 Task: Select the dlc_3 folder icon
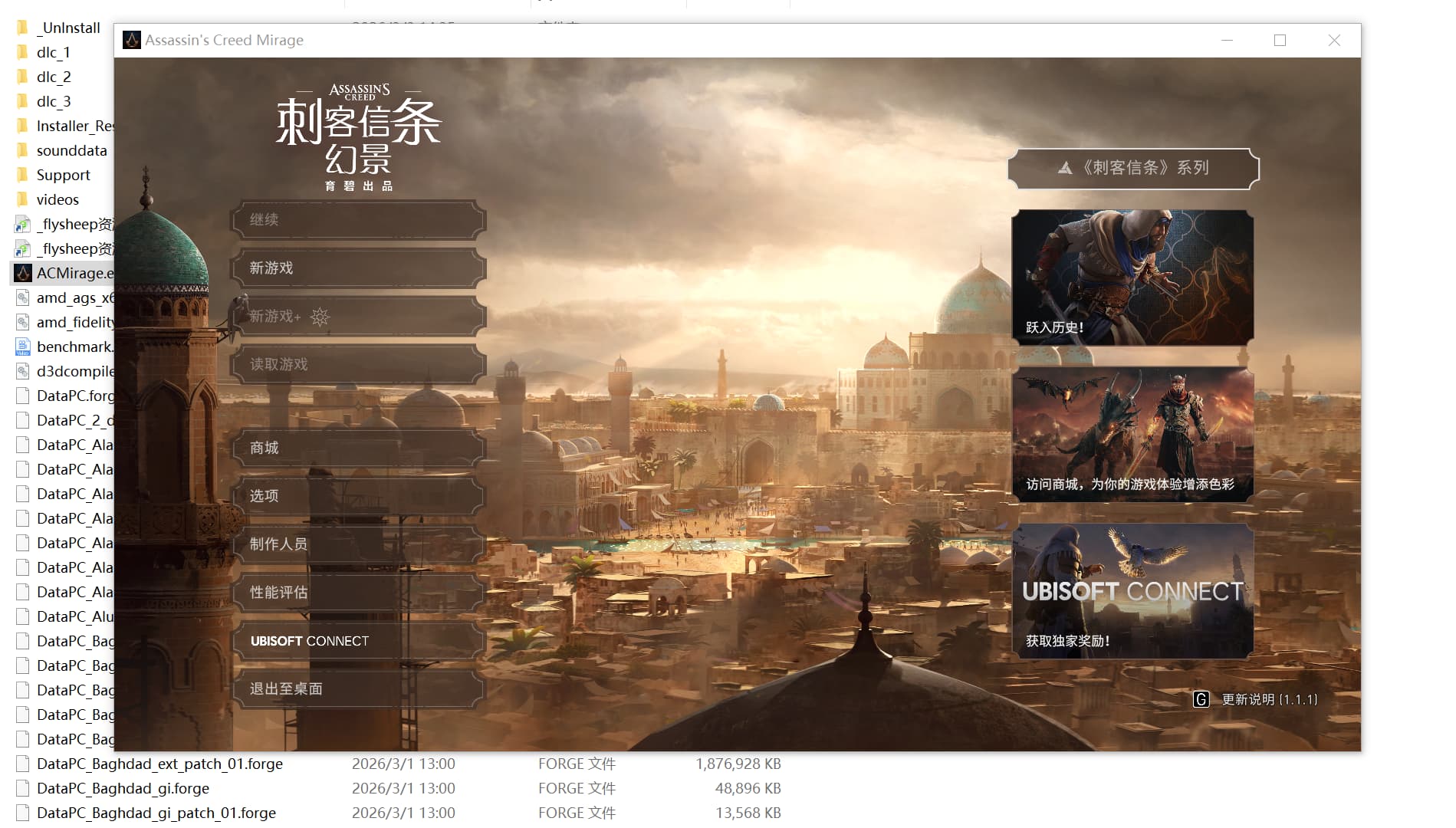point(23,101)
